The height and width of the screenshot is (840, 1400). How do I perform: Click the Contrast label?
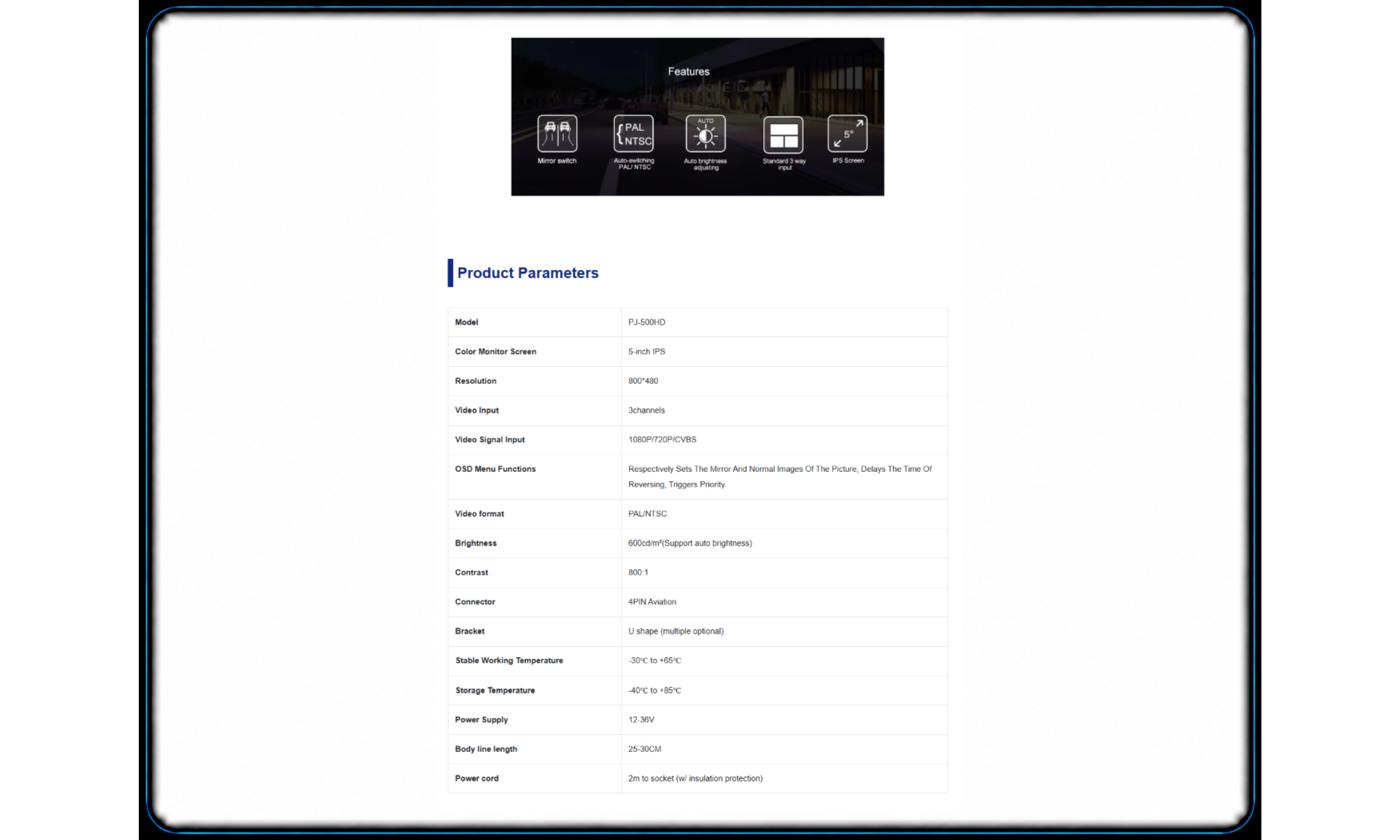[x=471, y=573]
